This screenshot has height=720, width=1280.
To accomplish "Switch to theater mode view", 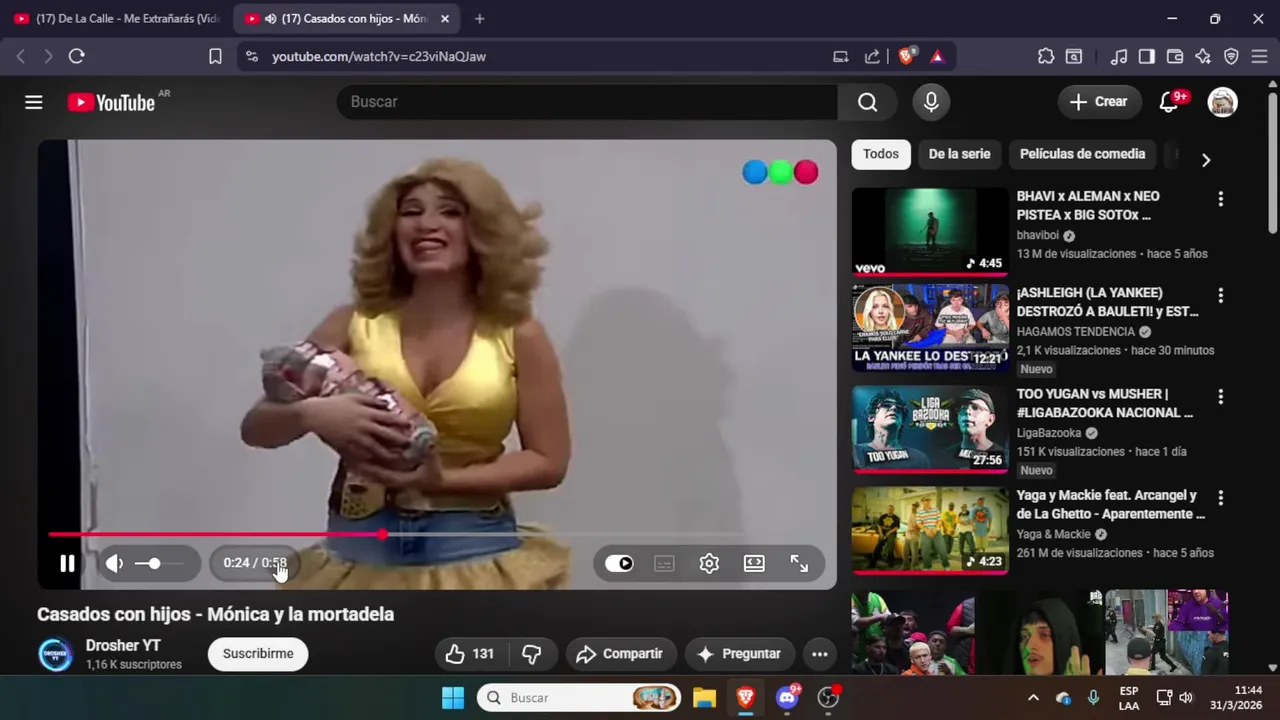I will click(754, 563).
